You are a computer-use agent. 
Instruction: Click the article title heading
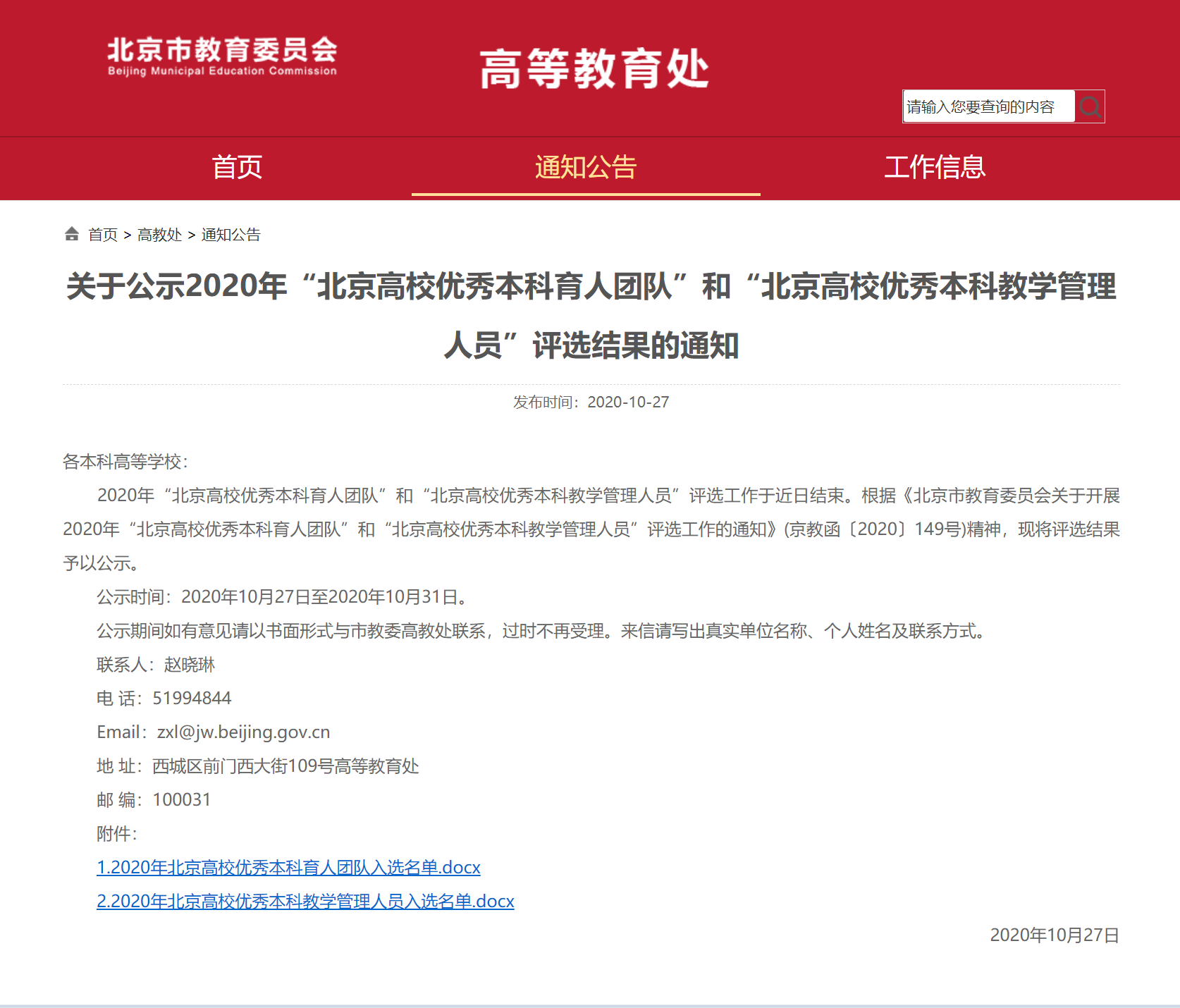[591, 316]
